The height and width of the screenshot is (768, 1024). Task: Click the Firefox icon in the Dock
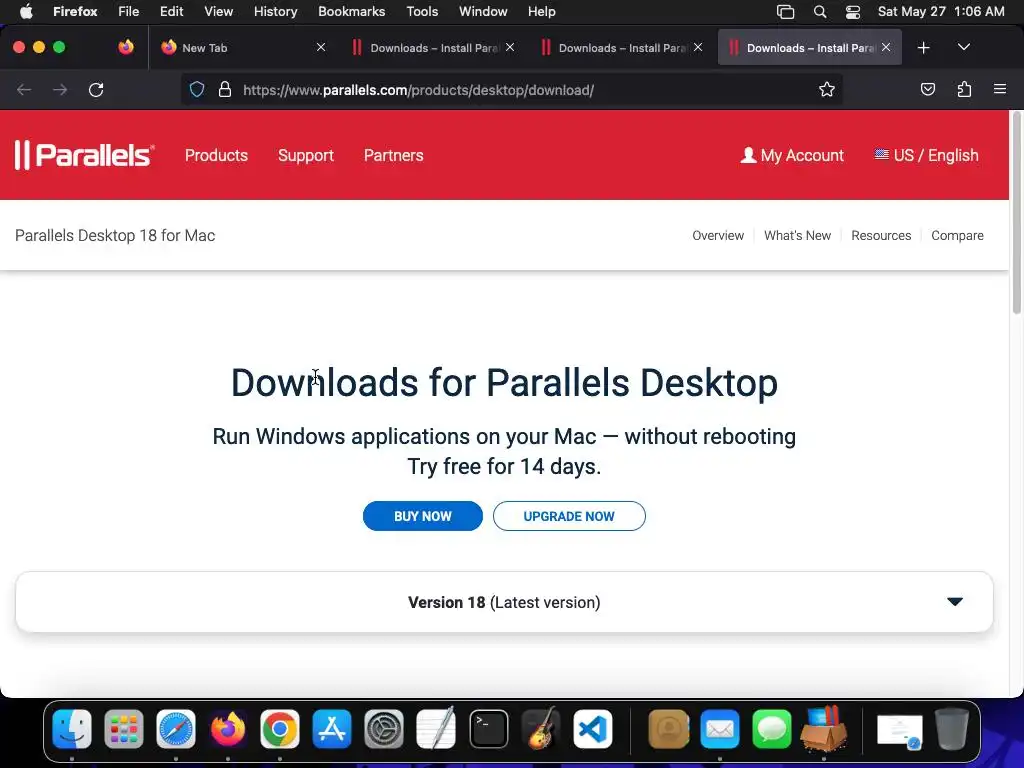(x=228, y=729)
